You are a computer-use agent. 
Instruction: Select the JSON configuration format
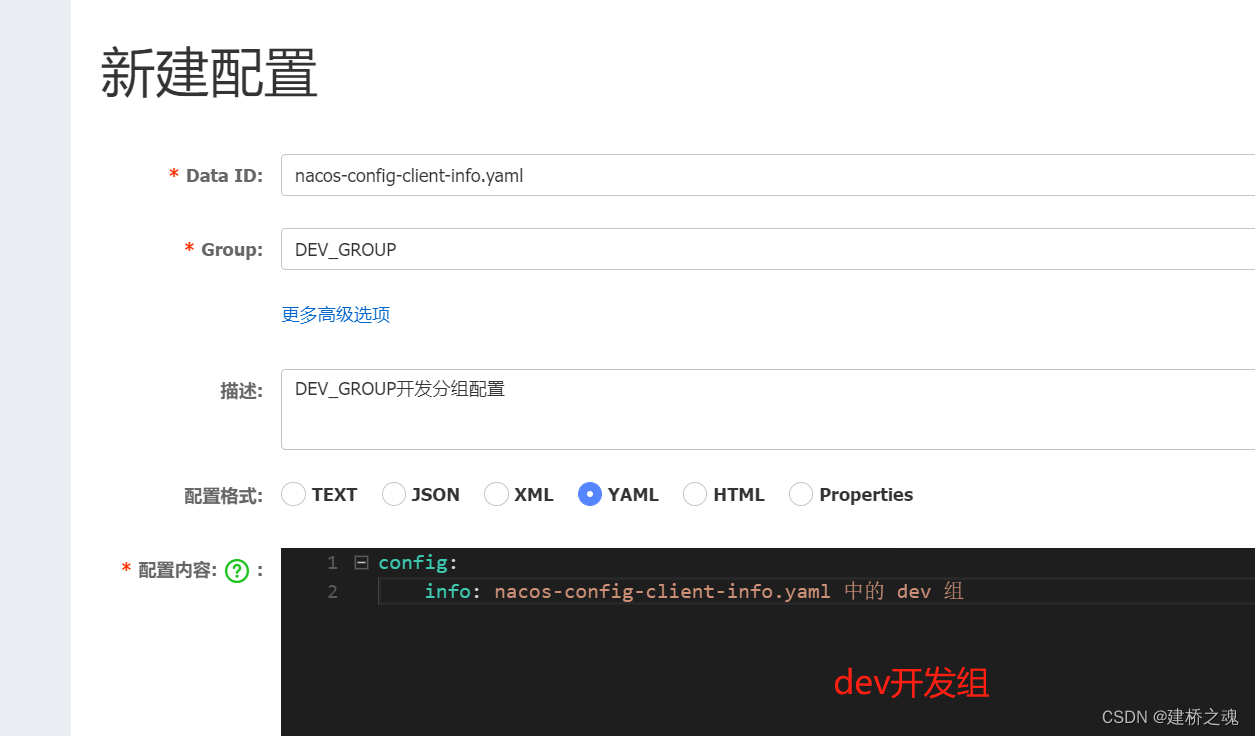click(394, 494)
